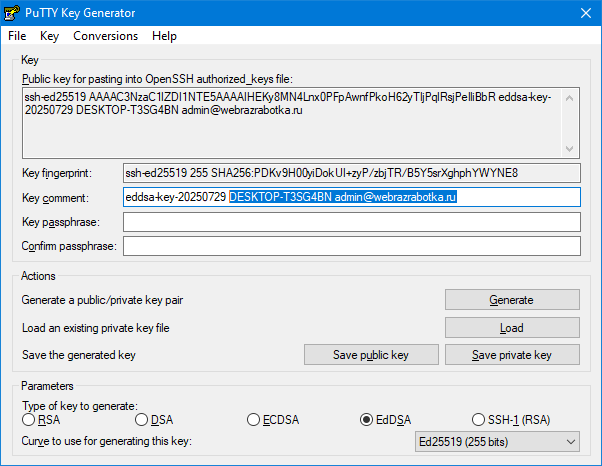Select the ECDSA key type
The height and width of the screenshot is (466, 602).
pyautogui.click(x=254, y=420)
